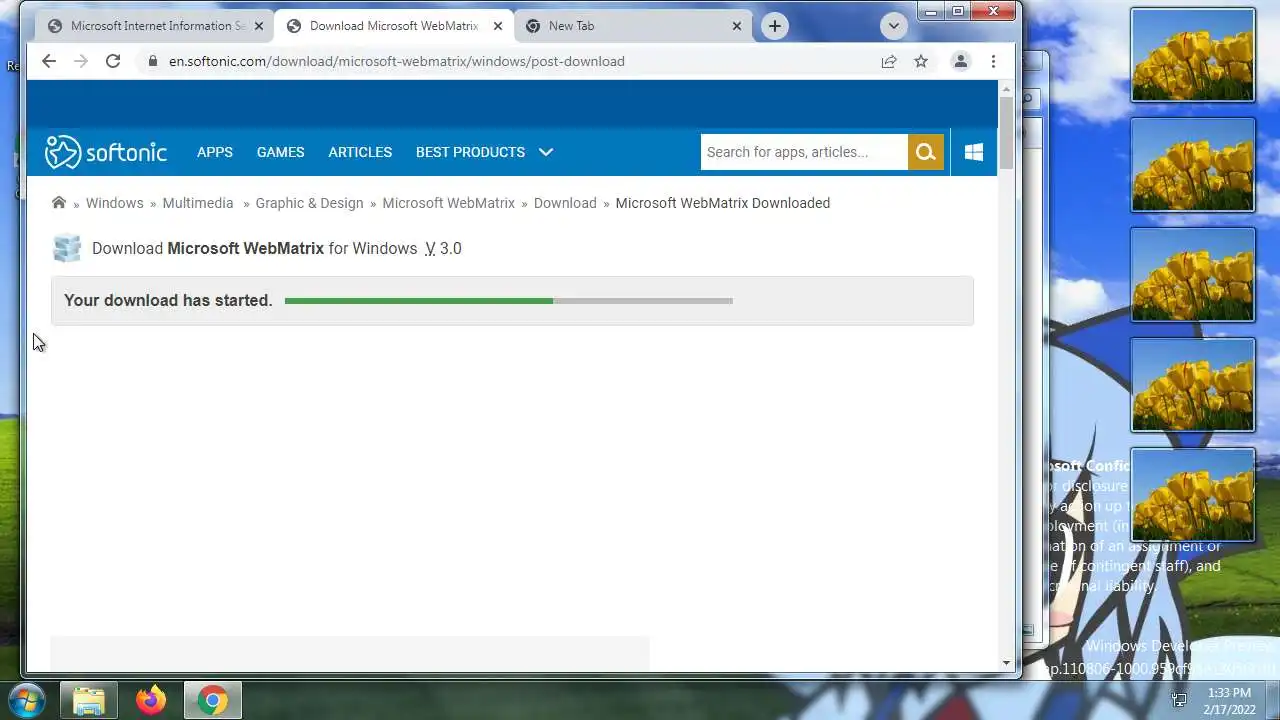Go back using the browser back arrow
Image resolution: width=1280 pixels, height=720 pixels.
49,61
